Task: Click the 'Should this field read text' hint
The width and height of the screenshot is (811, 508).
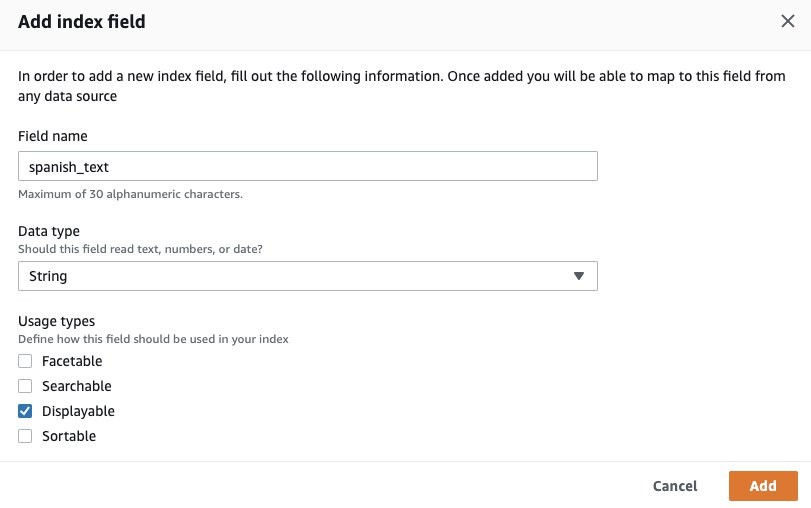Action: 140,249
